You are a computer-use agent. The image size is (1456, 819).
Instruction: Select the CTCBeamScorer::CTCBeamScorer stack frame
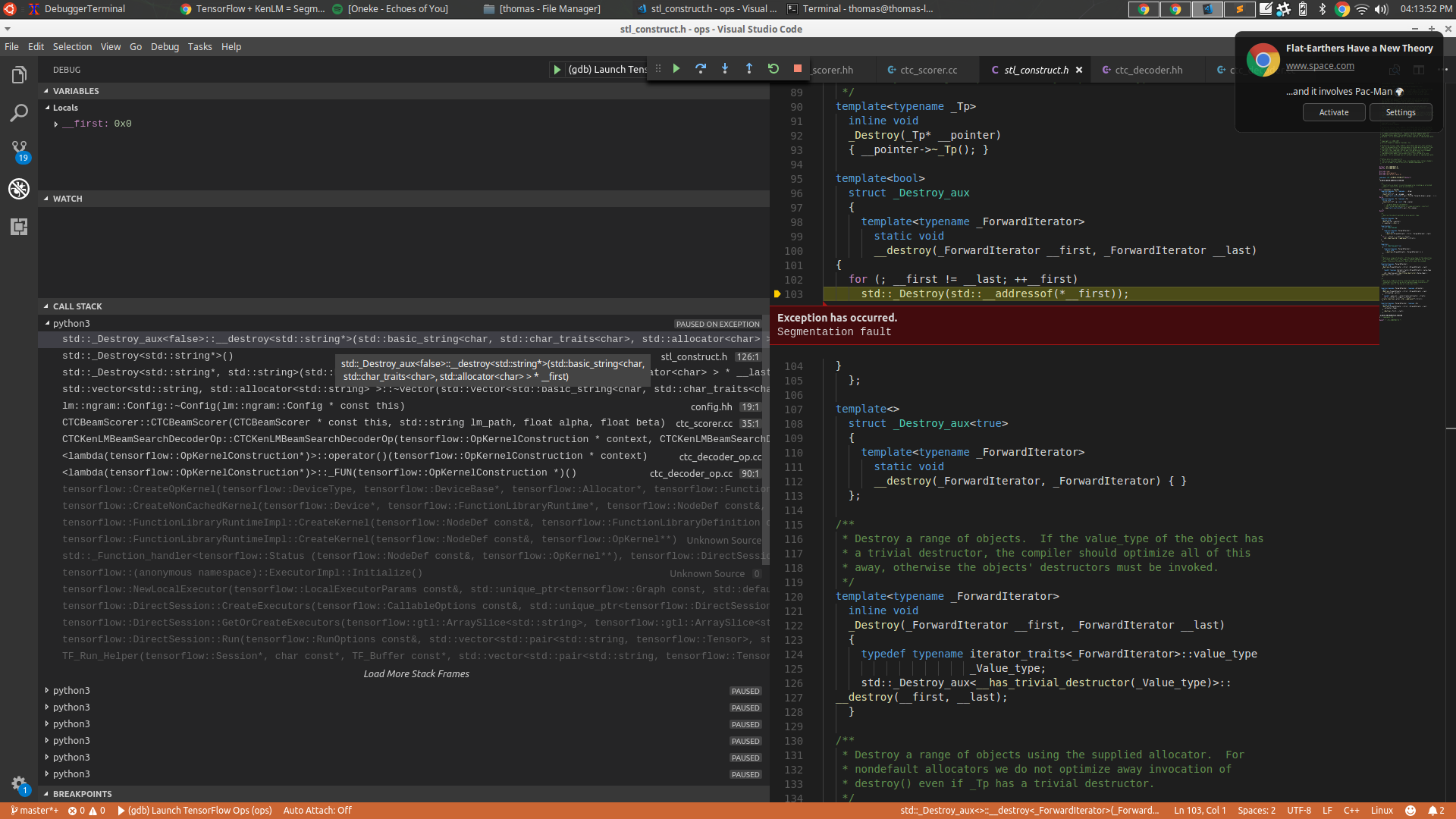403,422
